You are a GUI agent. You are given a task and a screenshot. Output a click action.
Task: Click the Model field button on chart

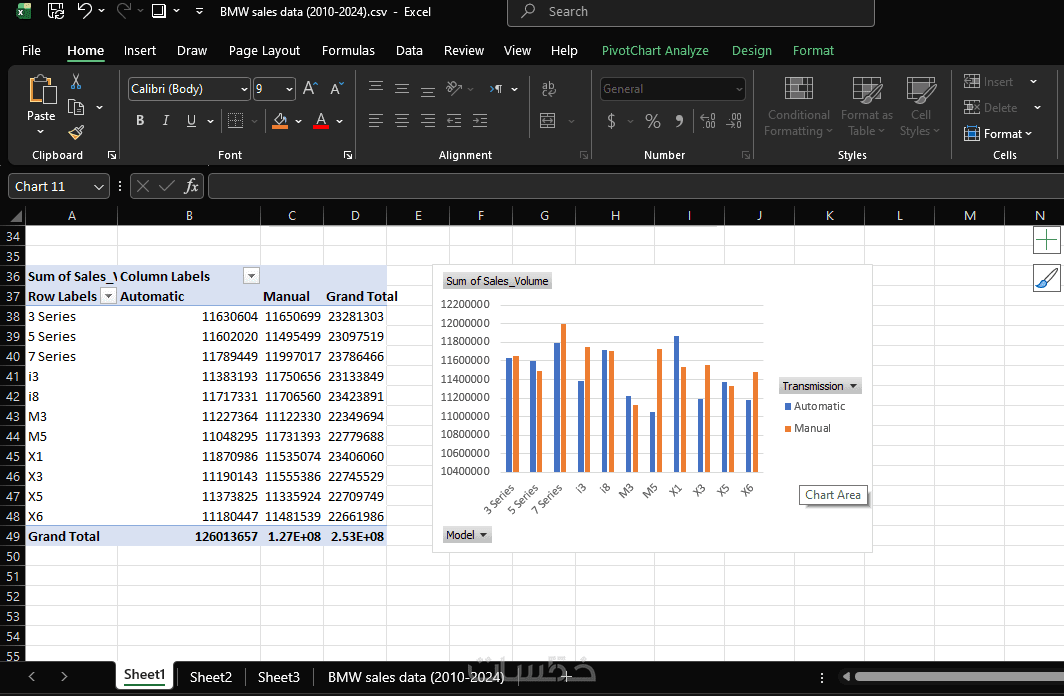point(467,535)
